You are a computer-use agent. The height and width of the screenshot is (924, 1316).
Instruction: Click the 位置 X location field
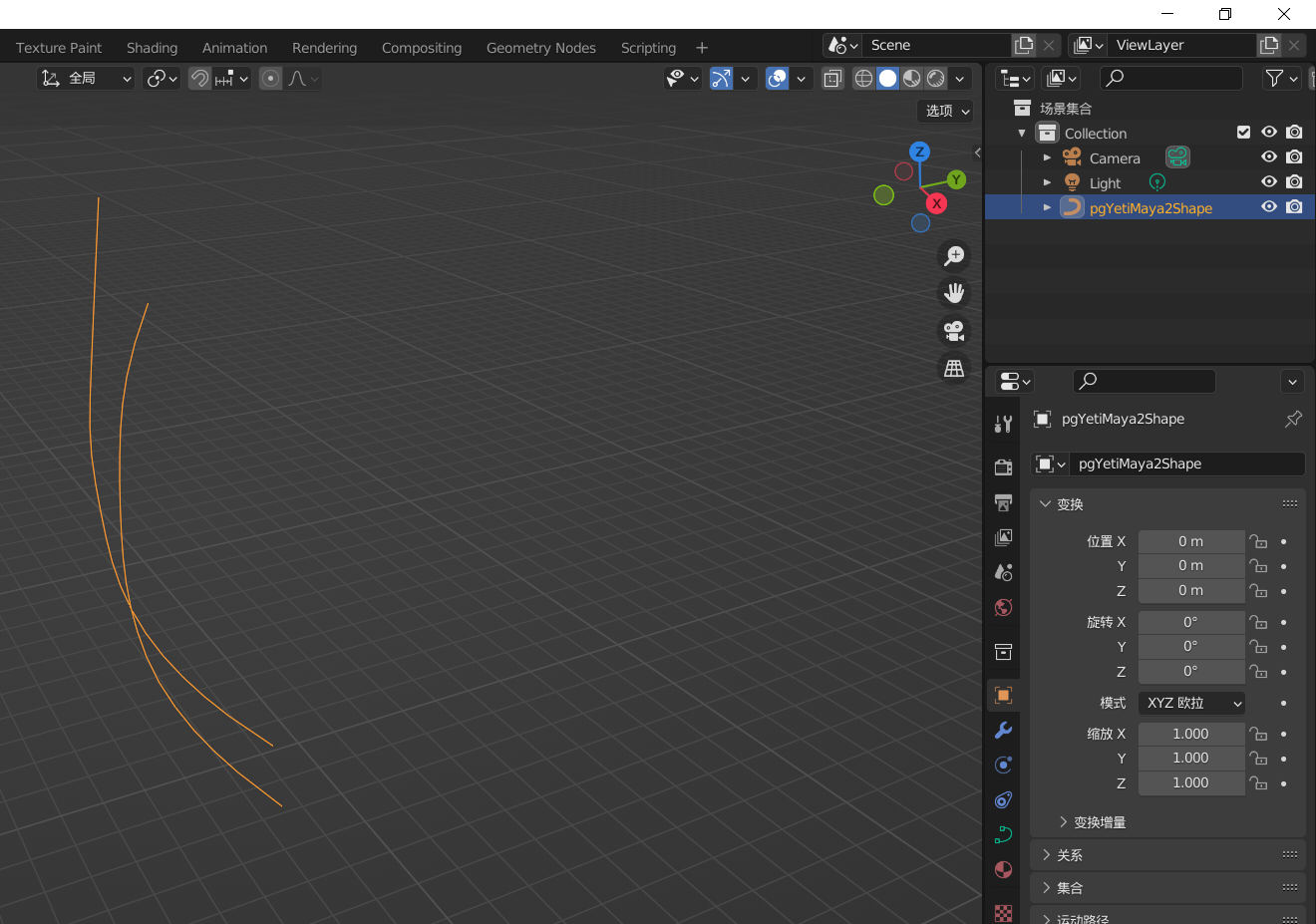click(1191, 541)
